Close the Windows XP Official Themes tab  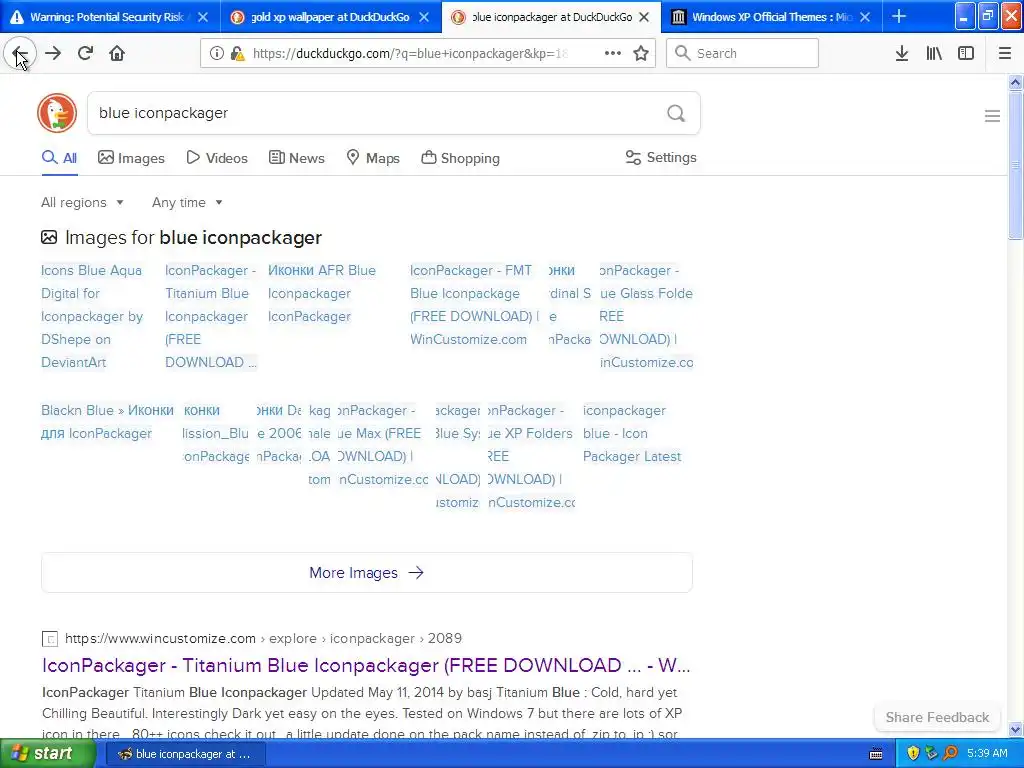pyautogui.click(x=865, y=17)
